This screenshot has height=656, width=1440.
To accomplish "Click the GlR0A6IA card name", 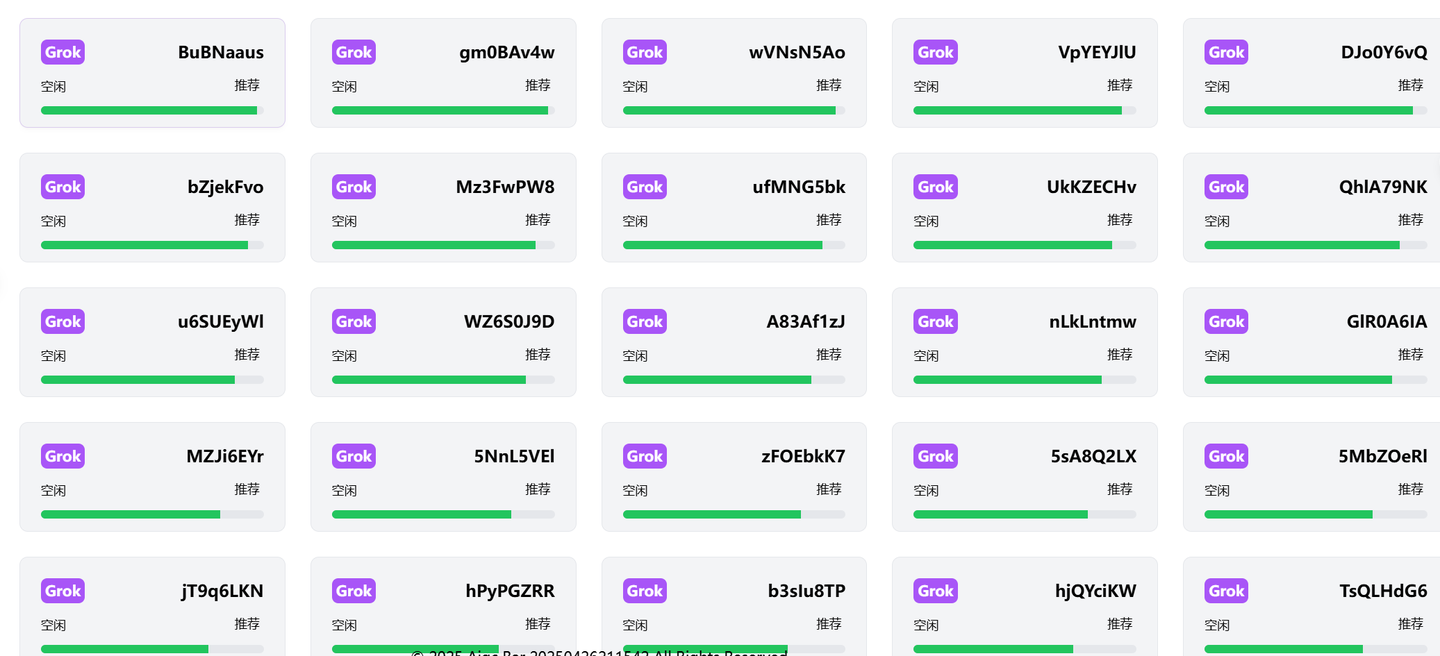I will pyautogui.click(x=1386, y=321).
